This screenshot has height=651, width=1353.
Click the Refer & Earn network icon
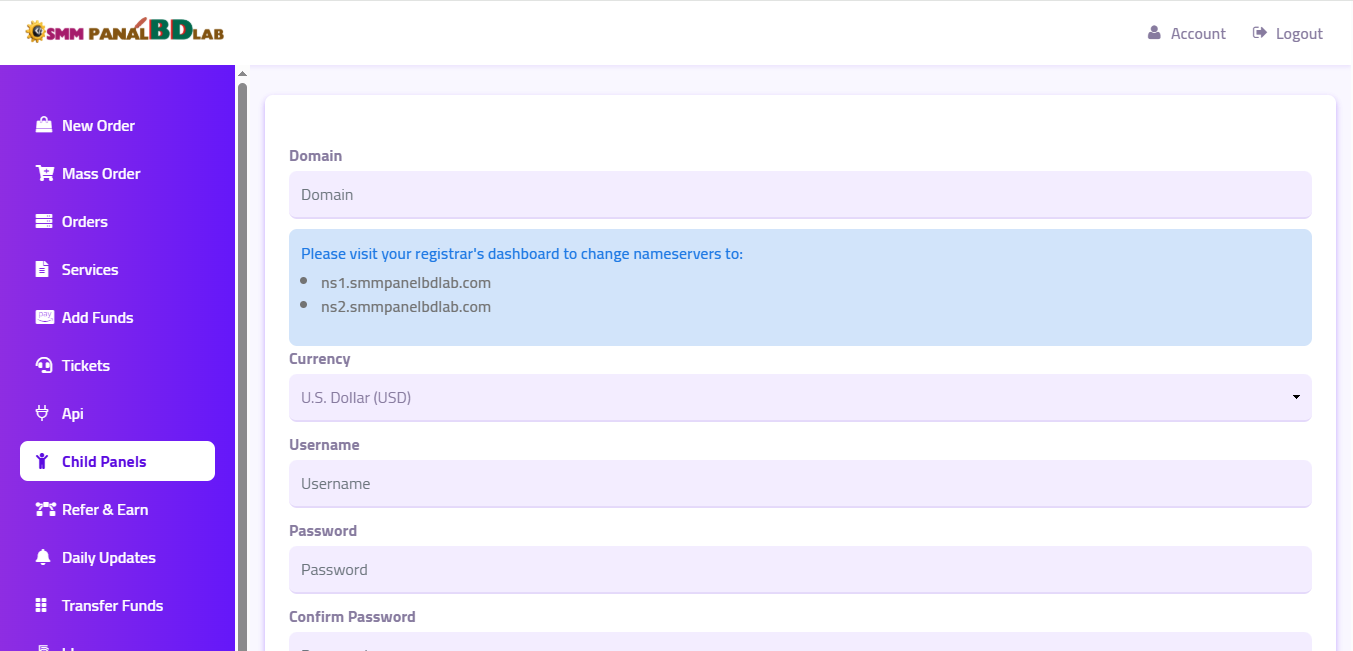click(x=44, y=509)
